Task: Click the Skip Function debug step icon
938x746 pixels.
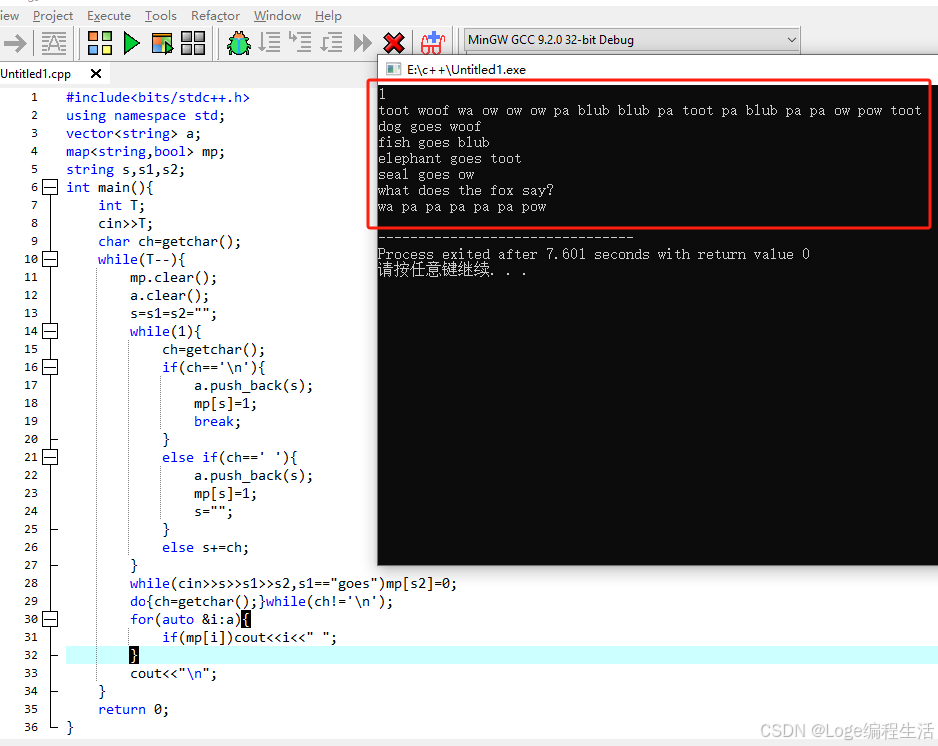Action: point(331,43)
